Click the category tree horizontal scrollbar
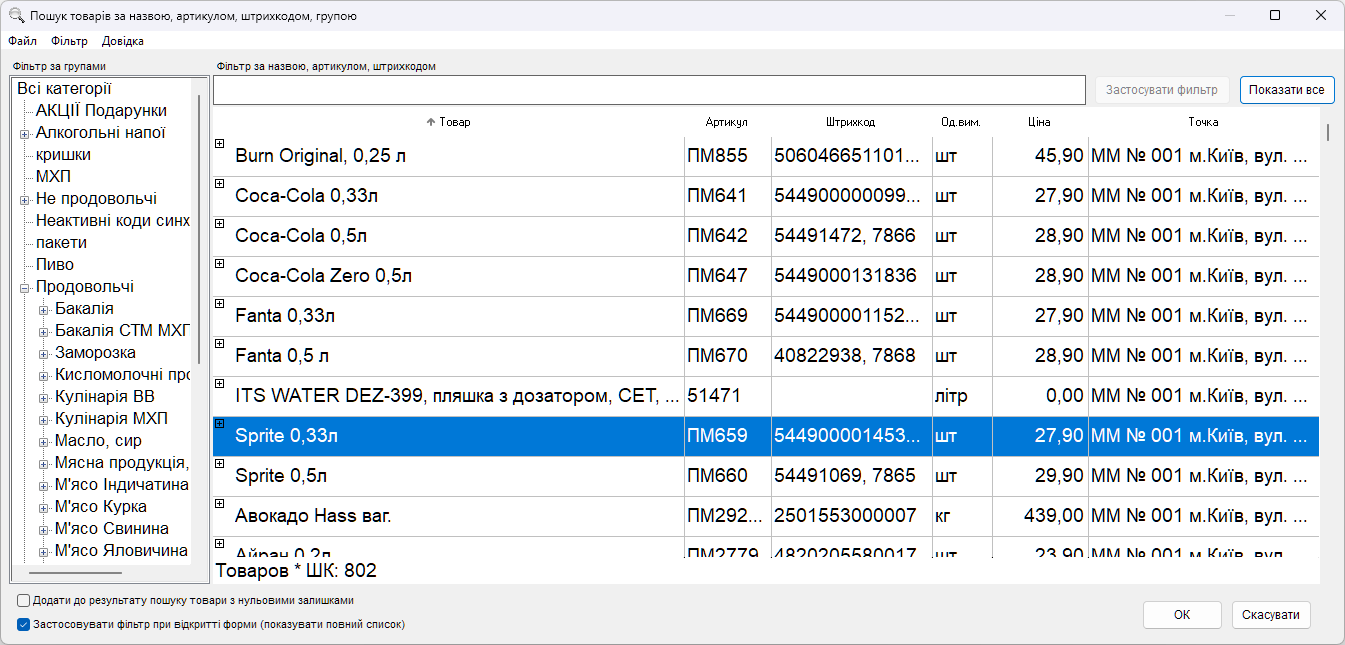Screen dimensions: 1345x645 tap(75, 573)
